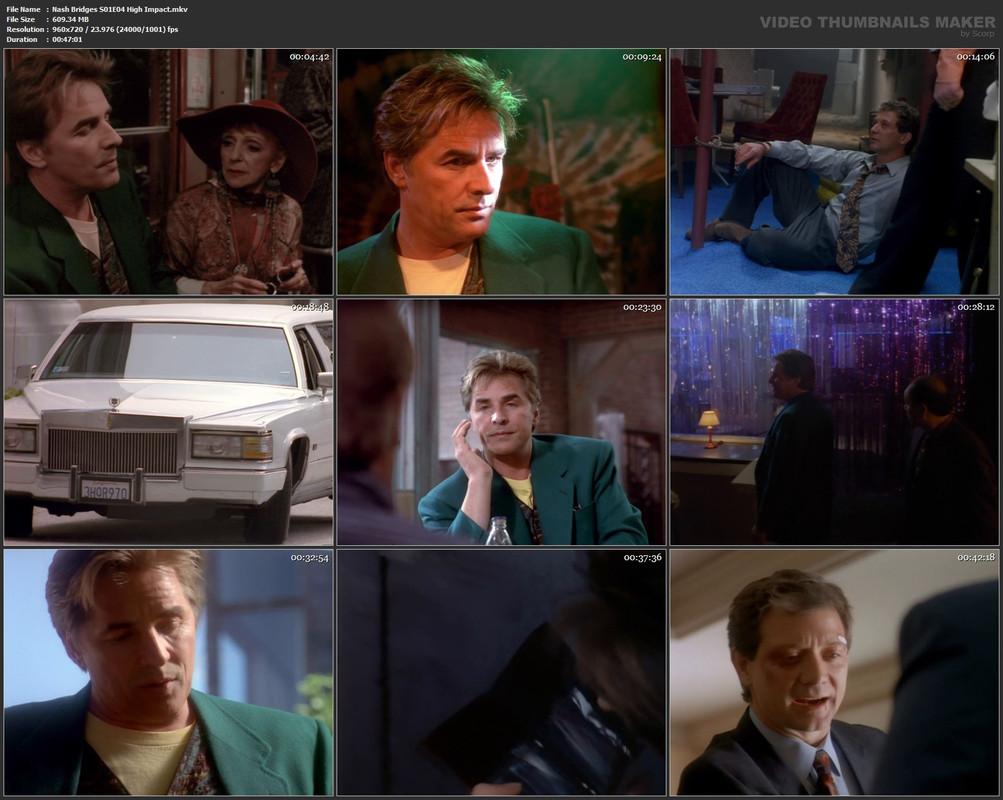Click the timestamp '00:42:18'
Image resolution: width=1003 pixels, height=800 pixels.
click(x=975, y=558)
